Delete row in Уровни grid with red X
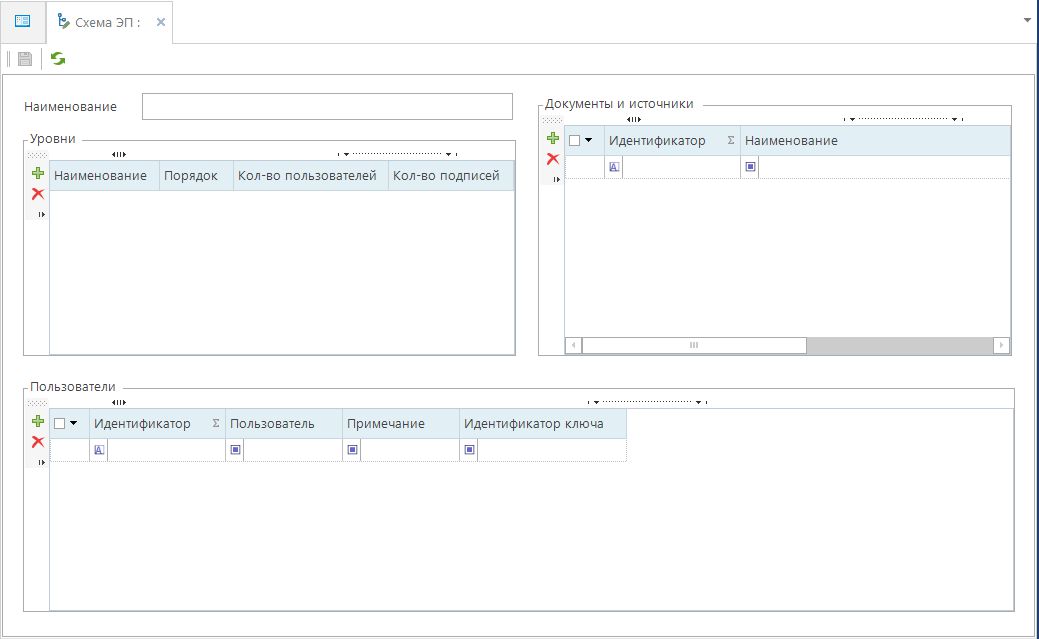The width and height of the screenshot is (1039, 639). [x=38, y=194]
